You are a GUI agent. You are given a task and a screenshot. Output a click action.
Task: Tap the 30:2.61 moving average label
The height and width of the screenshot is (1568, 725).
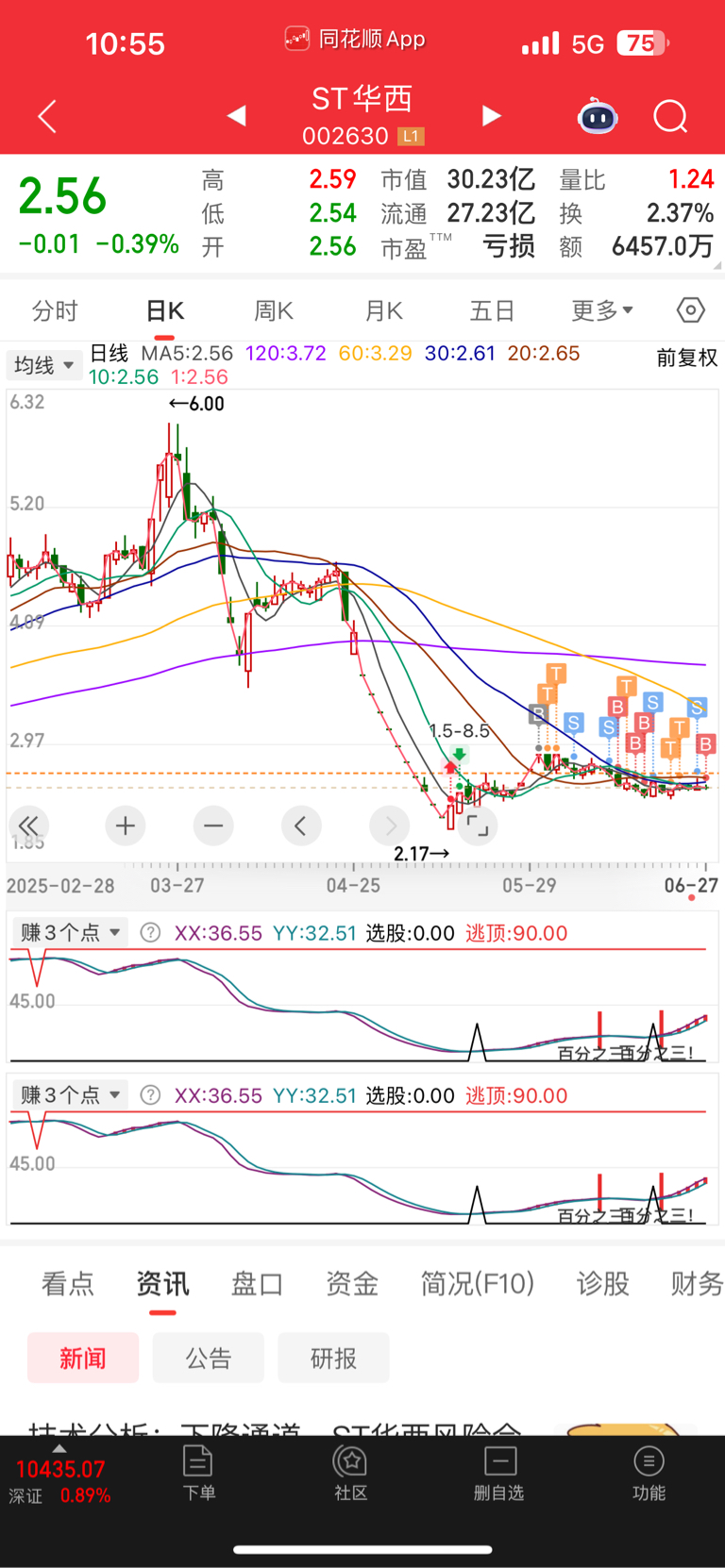click(x=461, y=354)
